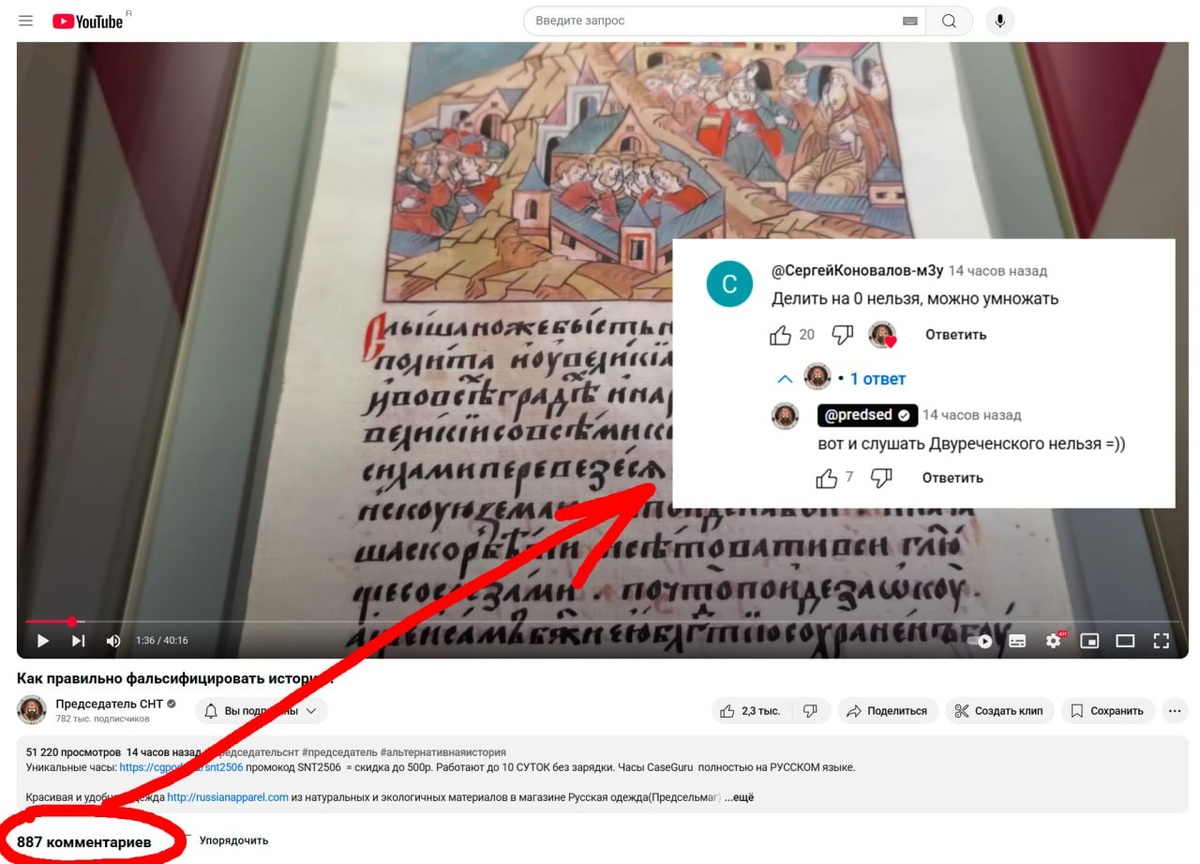Reply to the 'Делить на 0 нельзя' comment
This screenshot has height=864, width=1200.
point(956,335)
